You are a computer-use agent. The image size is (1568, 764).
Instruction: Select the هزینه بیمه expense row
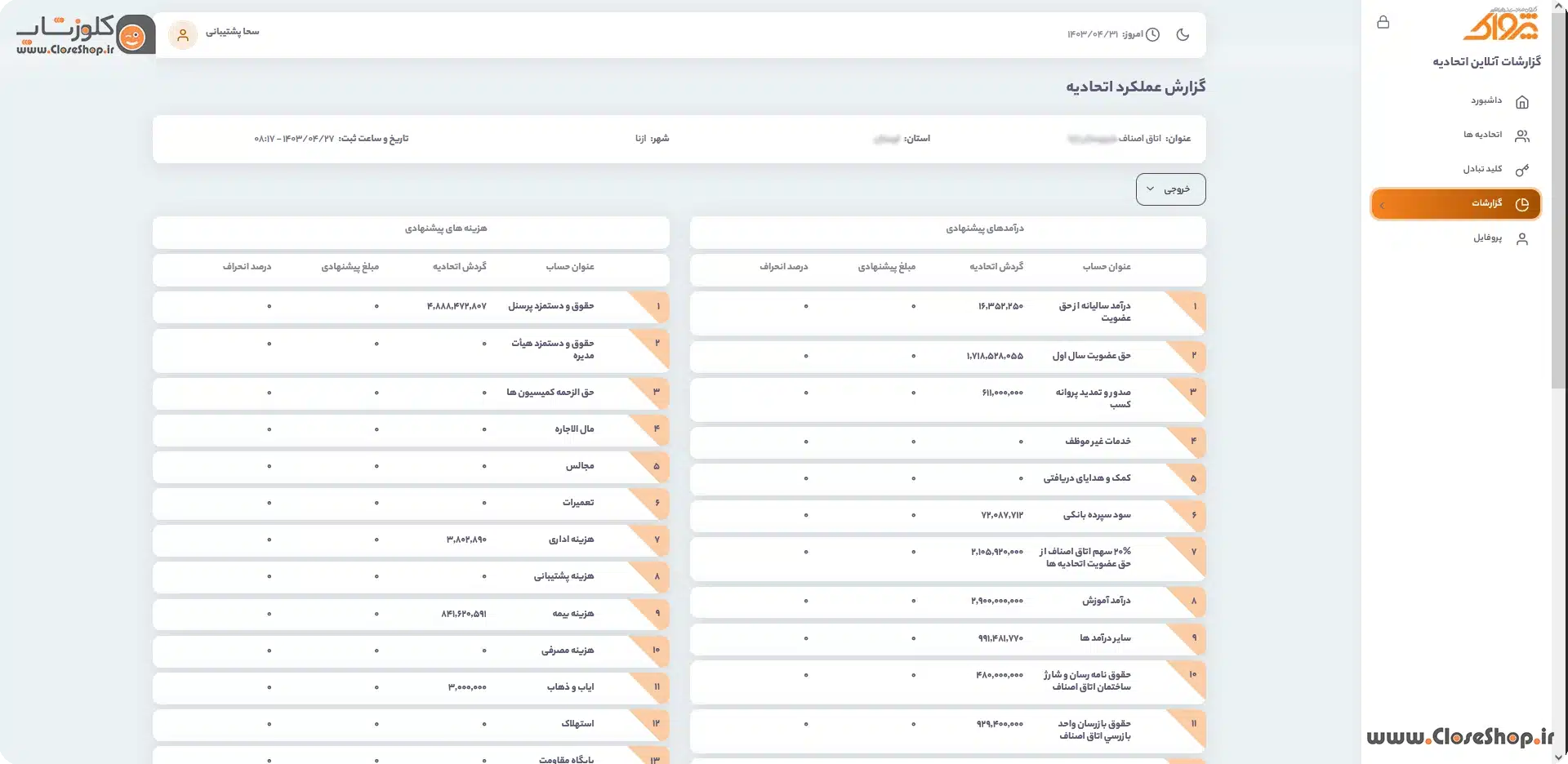point(411,614)
